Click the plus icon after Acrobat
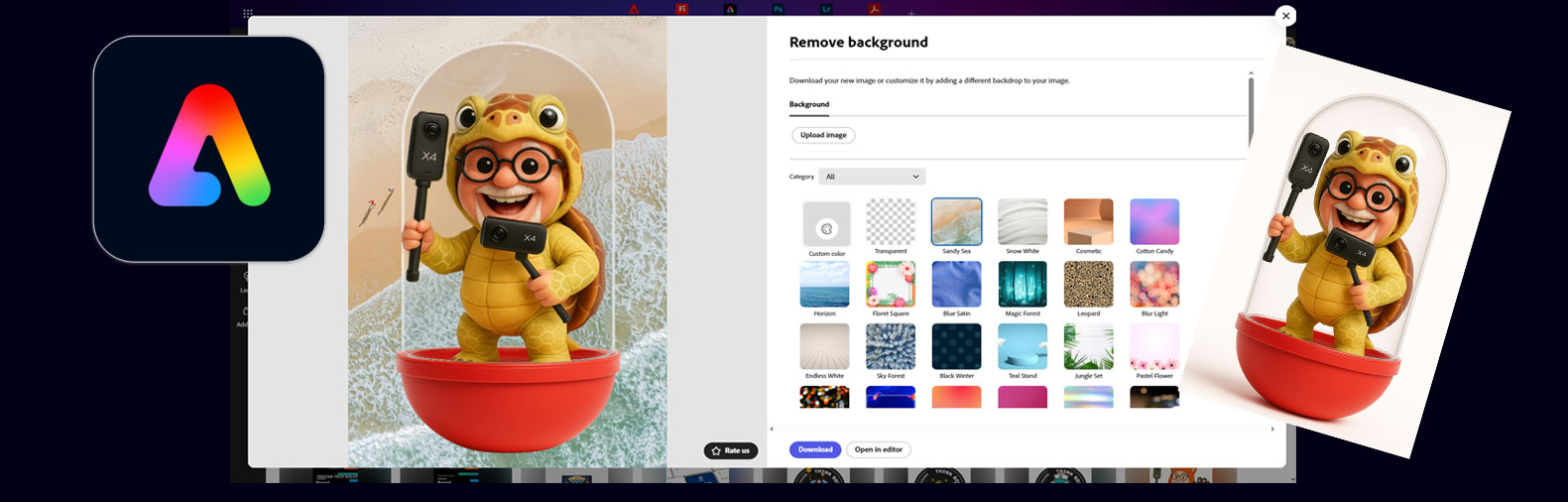The height and width of the screenshot is (502, 1568). [910, 13]
